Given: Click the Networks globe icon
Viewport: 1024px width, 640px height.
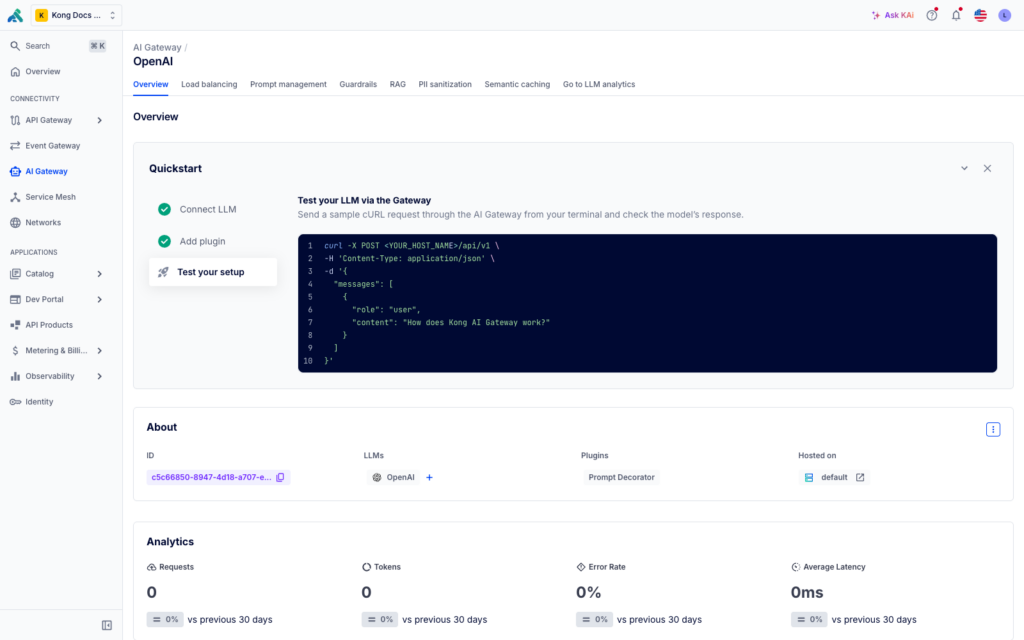Looking at the screenshot, I should 15,223.
